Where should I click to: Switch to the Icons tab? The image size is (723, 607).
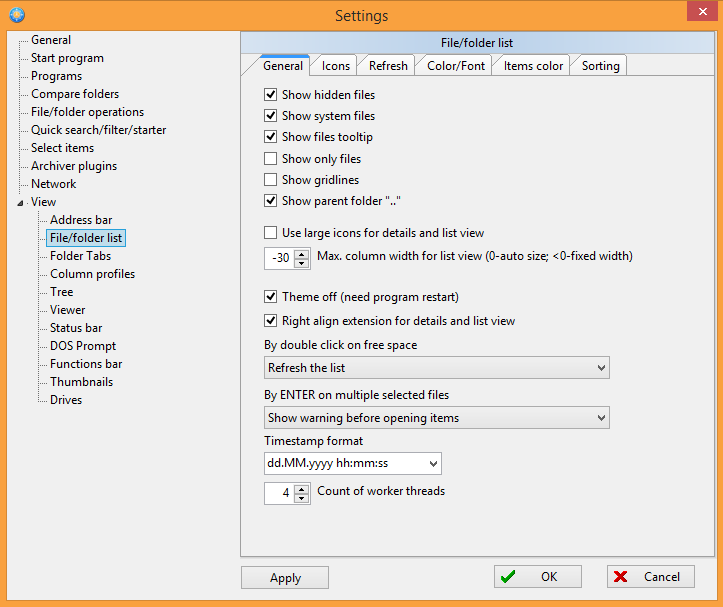pyautogui.click(x=336, y=66)
